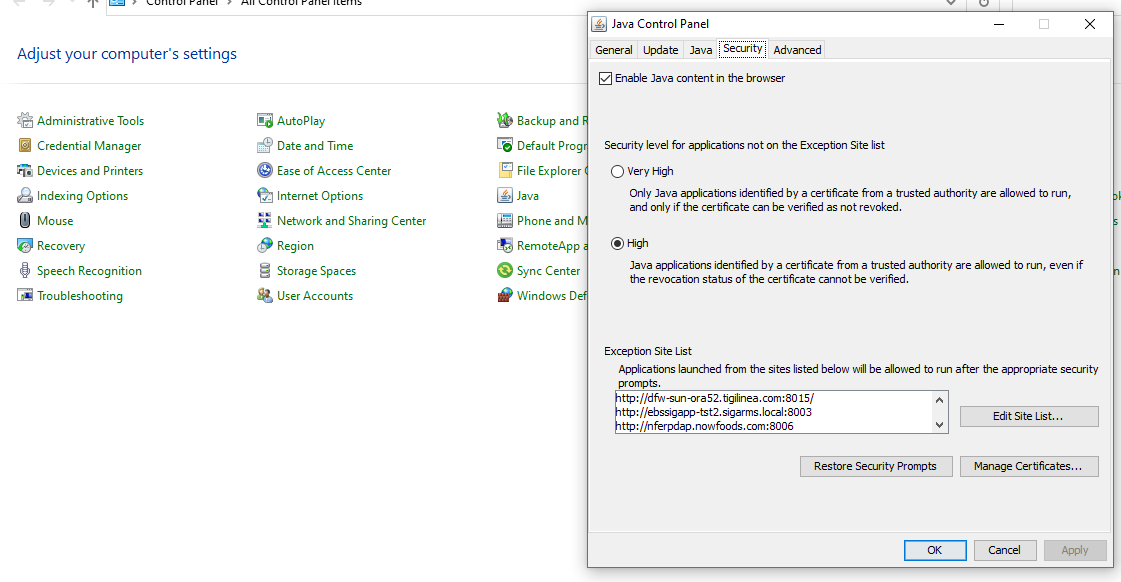Open Recovery icon
The height and width of the screenshot is (582, 1121).
click(x=25, y=245)
